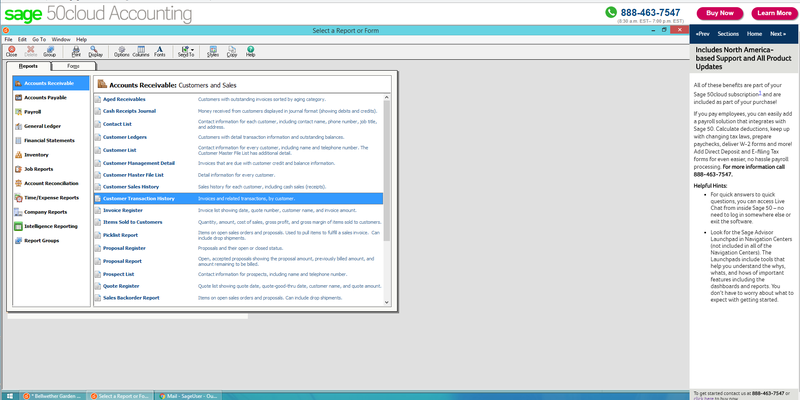
Task: Select Job Reports category
Action: point(51,169)
